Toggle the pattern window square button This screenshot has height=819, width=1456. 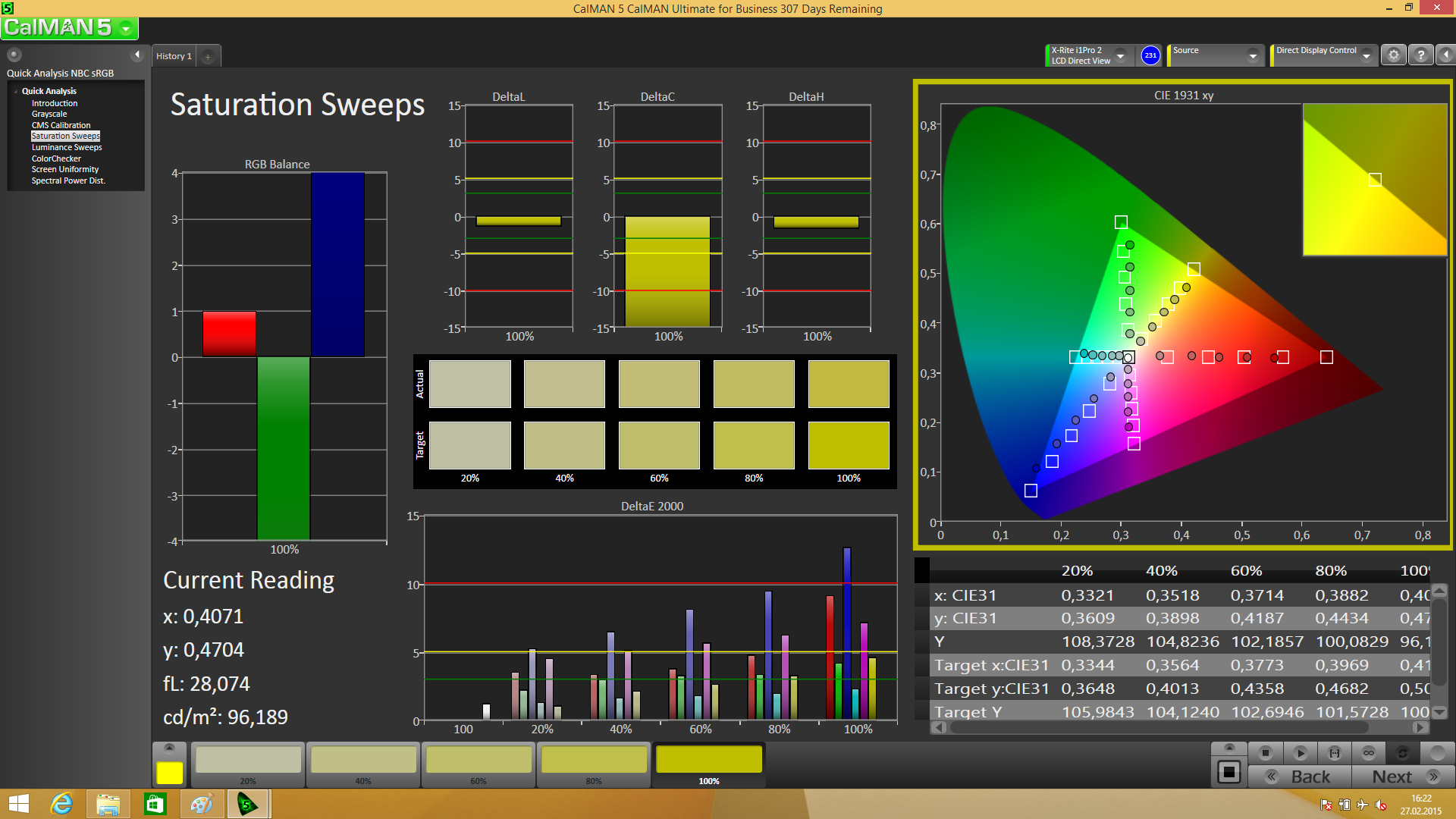(x=1228, y=773)
